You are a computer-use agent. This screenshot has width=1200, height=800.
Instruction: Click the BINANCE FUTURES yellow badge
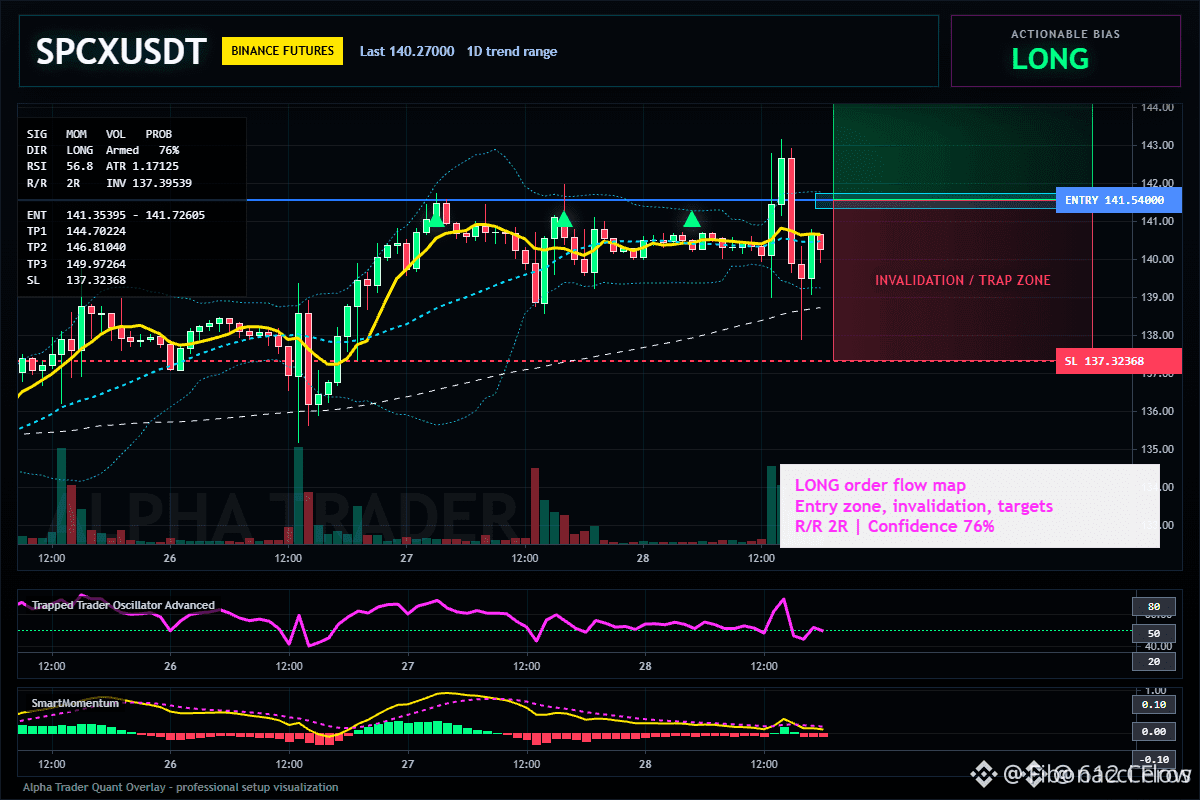(x=282, y=51)
